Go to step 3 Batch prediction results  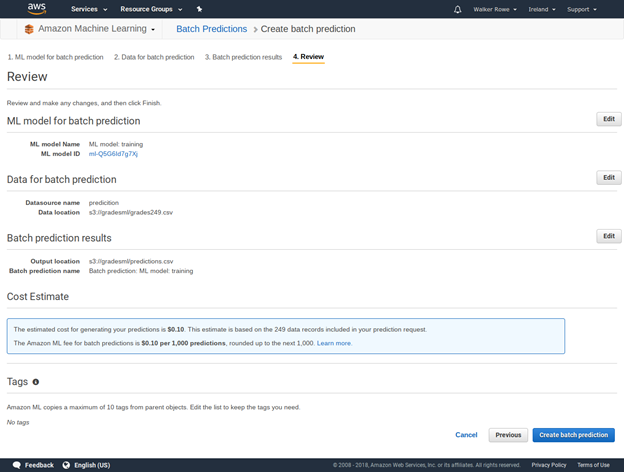point(243,57)
